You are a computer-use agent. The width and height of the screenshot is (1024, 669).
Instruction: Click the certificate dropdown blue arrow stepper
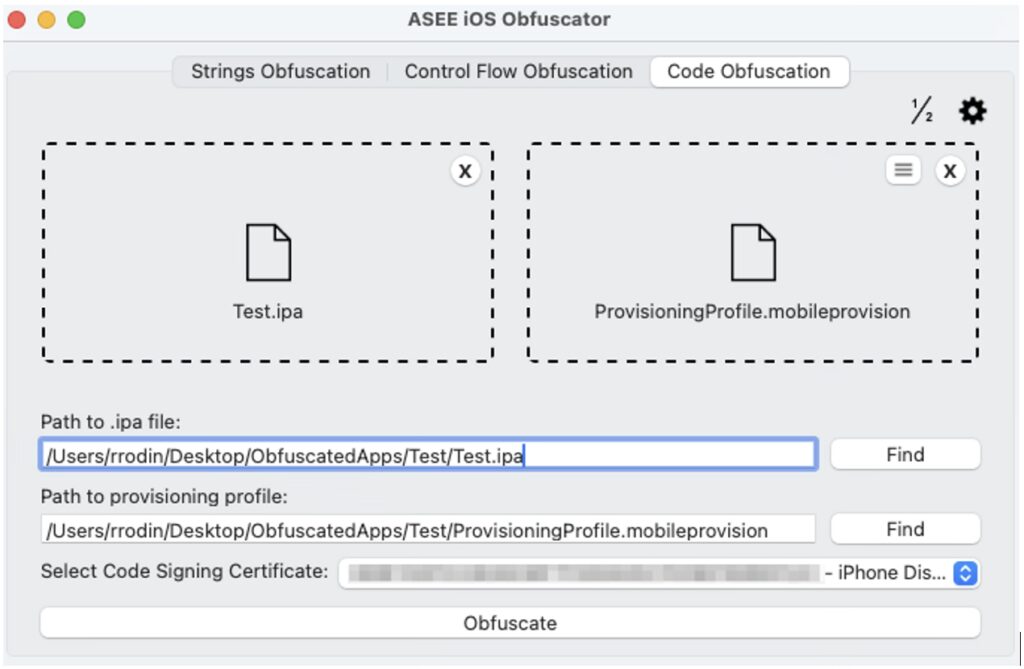coord(965,573)
